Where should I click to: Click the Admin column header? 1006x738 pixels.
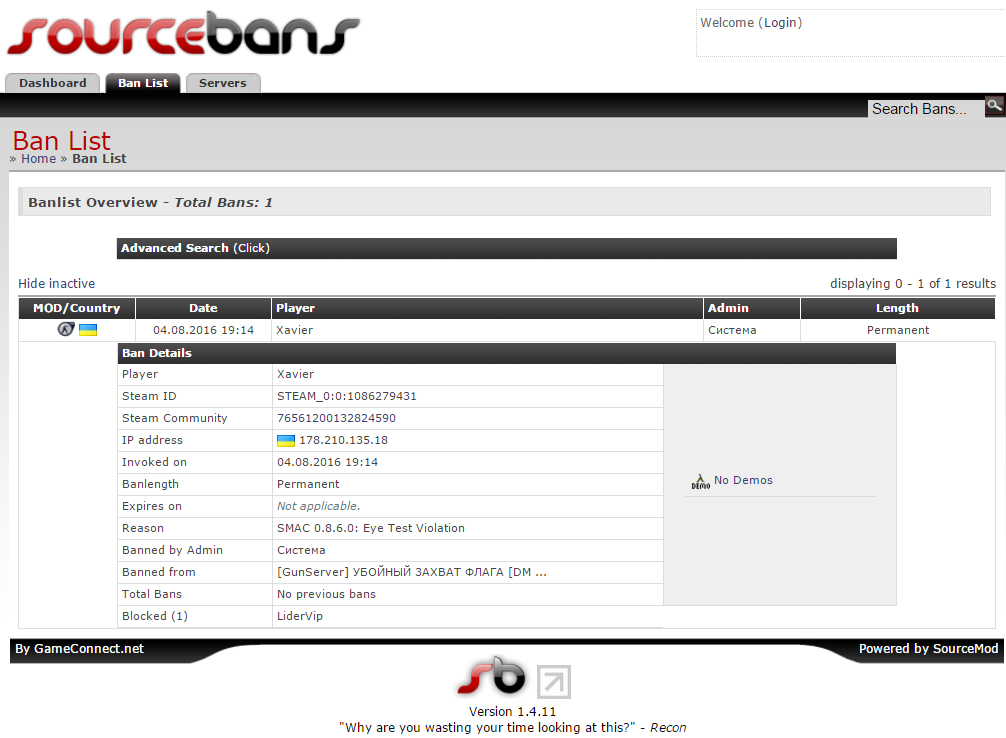click(752, 308)
